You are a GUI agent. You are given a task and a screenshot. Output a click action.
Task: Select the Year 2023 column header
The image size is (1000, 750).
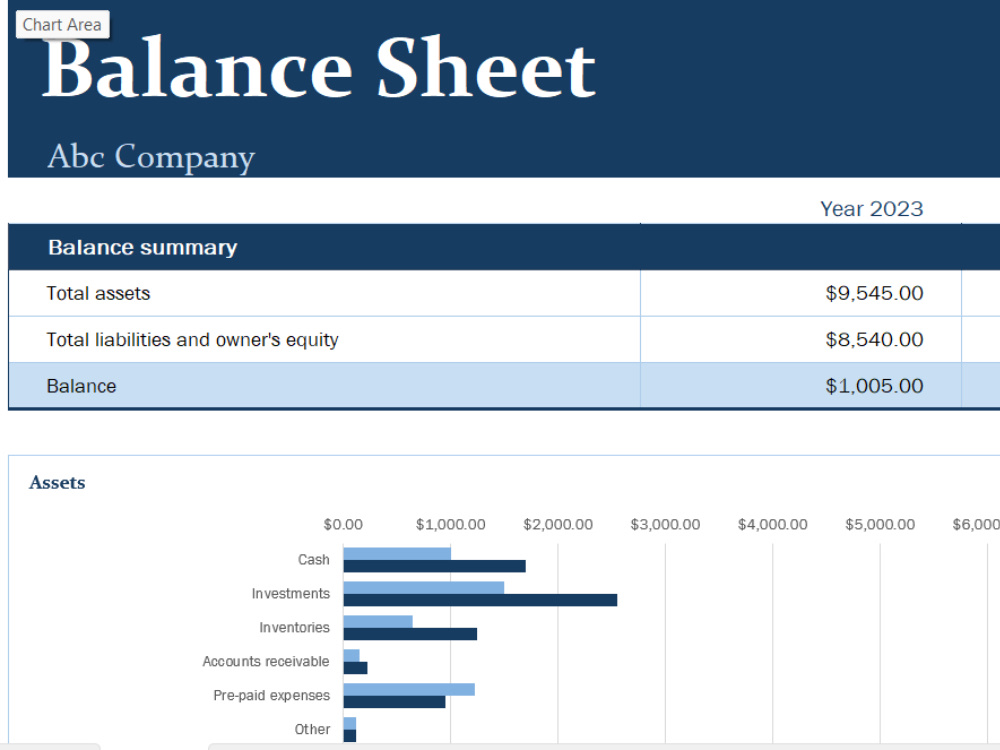[871, 209]
